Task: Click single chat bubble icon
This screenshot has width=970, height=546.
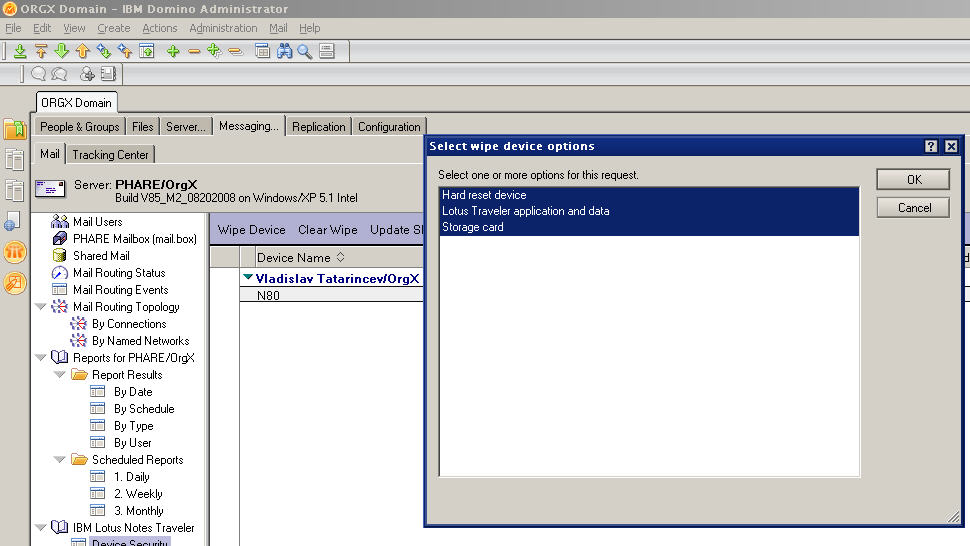Action: 38,74
